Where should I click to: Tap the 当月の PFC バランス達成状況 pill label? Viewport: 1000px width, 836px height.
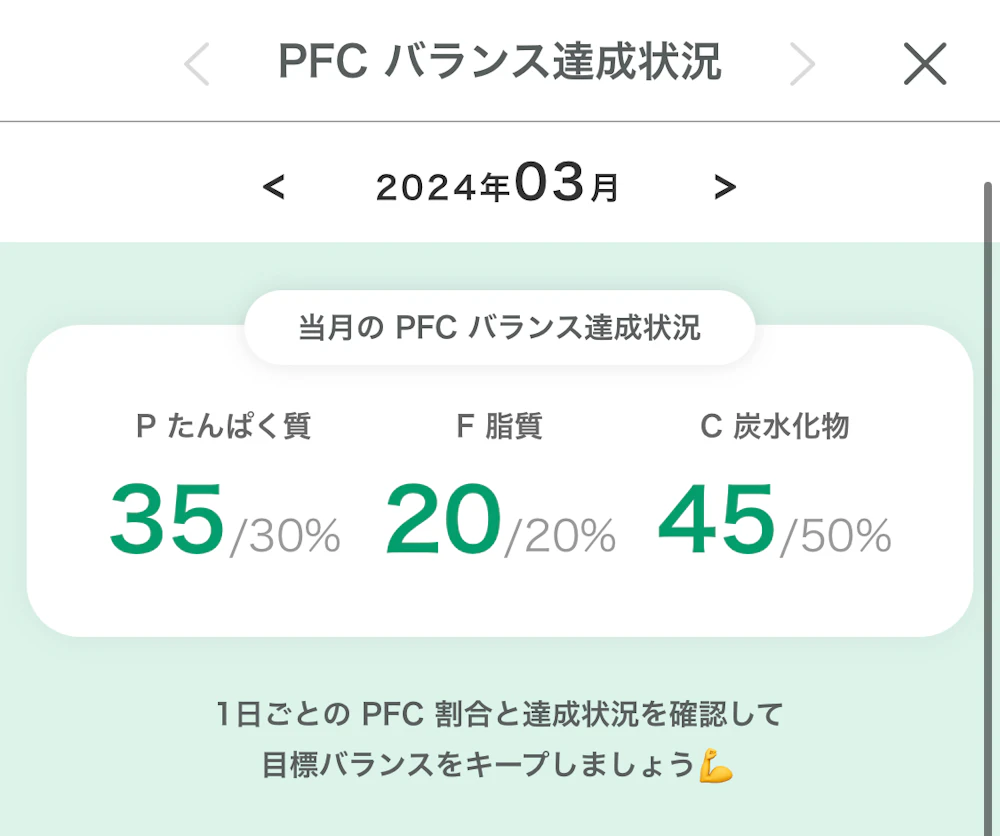click(499, 328)
